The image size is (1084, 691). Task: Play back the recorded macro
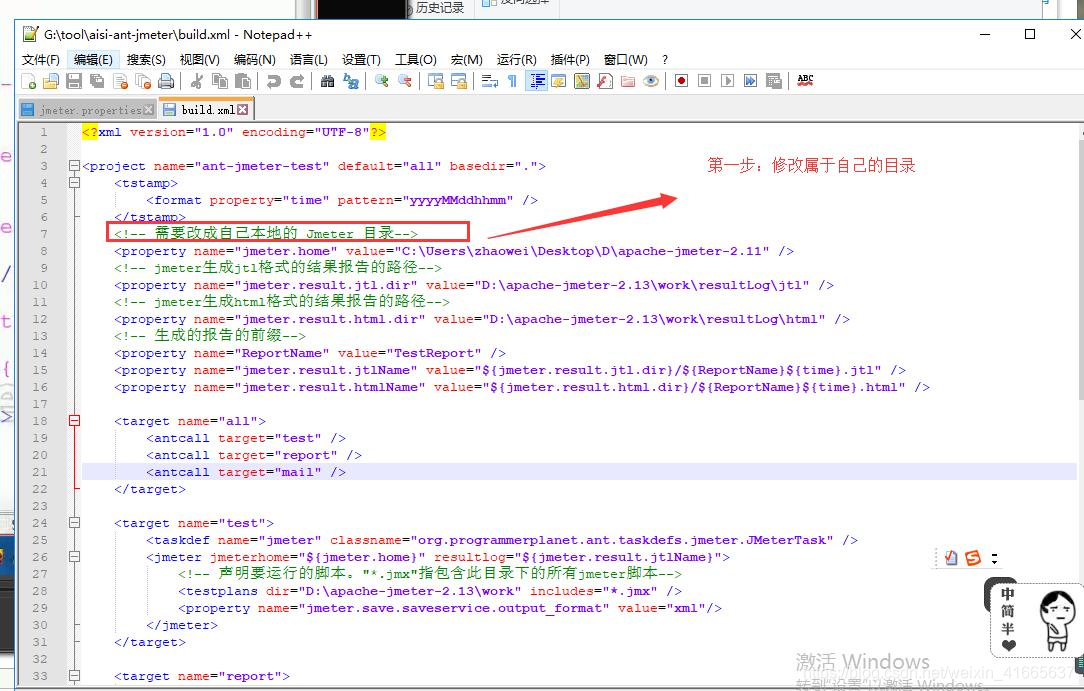(727, 82)
